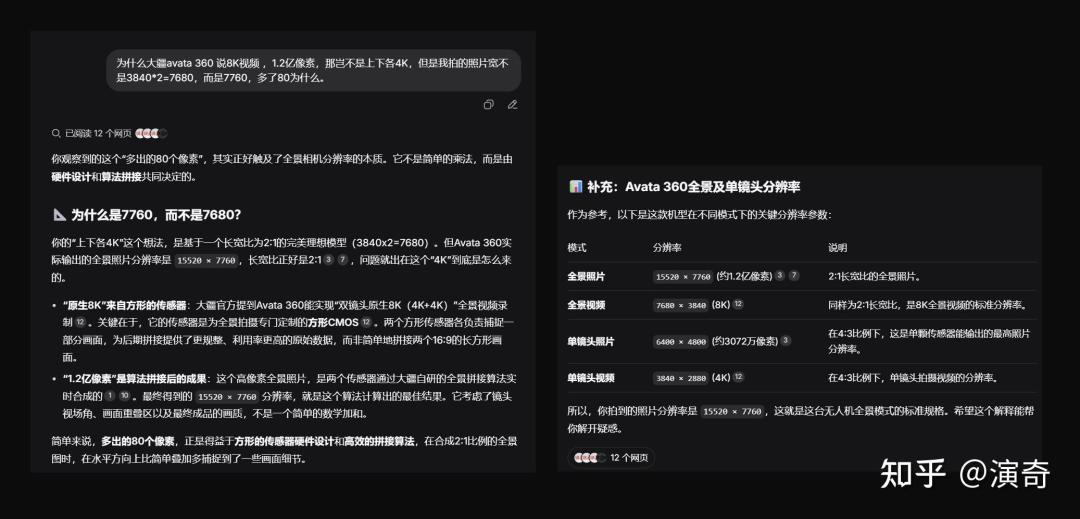Viewport: 1080px width, 519px height.
Task: Select the 单镜头照片 row label
Action: tap(591, 341)
